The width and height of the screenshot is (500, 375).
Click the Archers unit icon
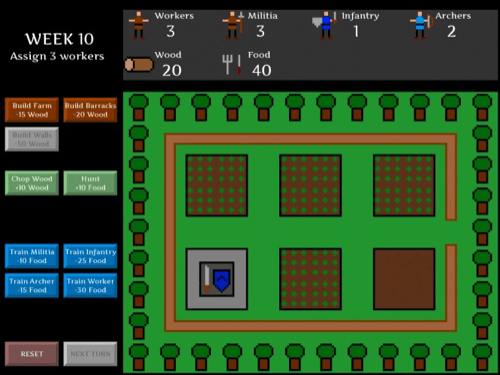click(422, 26)
